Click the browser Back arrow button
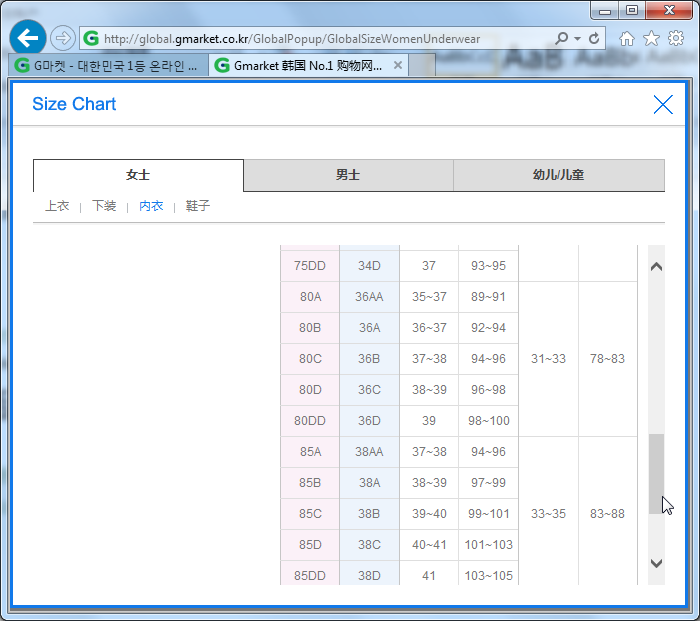Screen dimensions: 700x621 click(x=27, y=38)
